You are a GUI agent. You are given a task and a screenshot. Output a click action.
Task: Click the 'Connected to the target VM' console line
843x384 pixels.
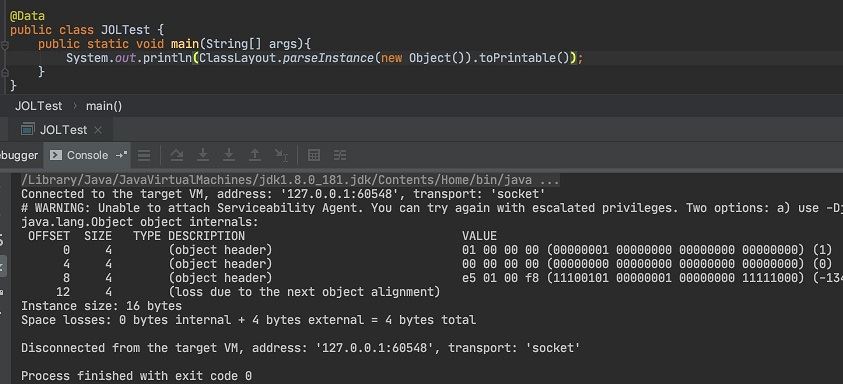pos(283,194)
